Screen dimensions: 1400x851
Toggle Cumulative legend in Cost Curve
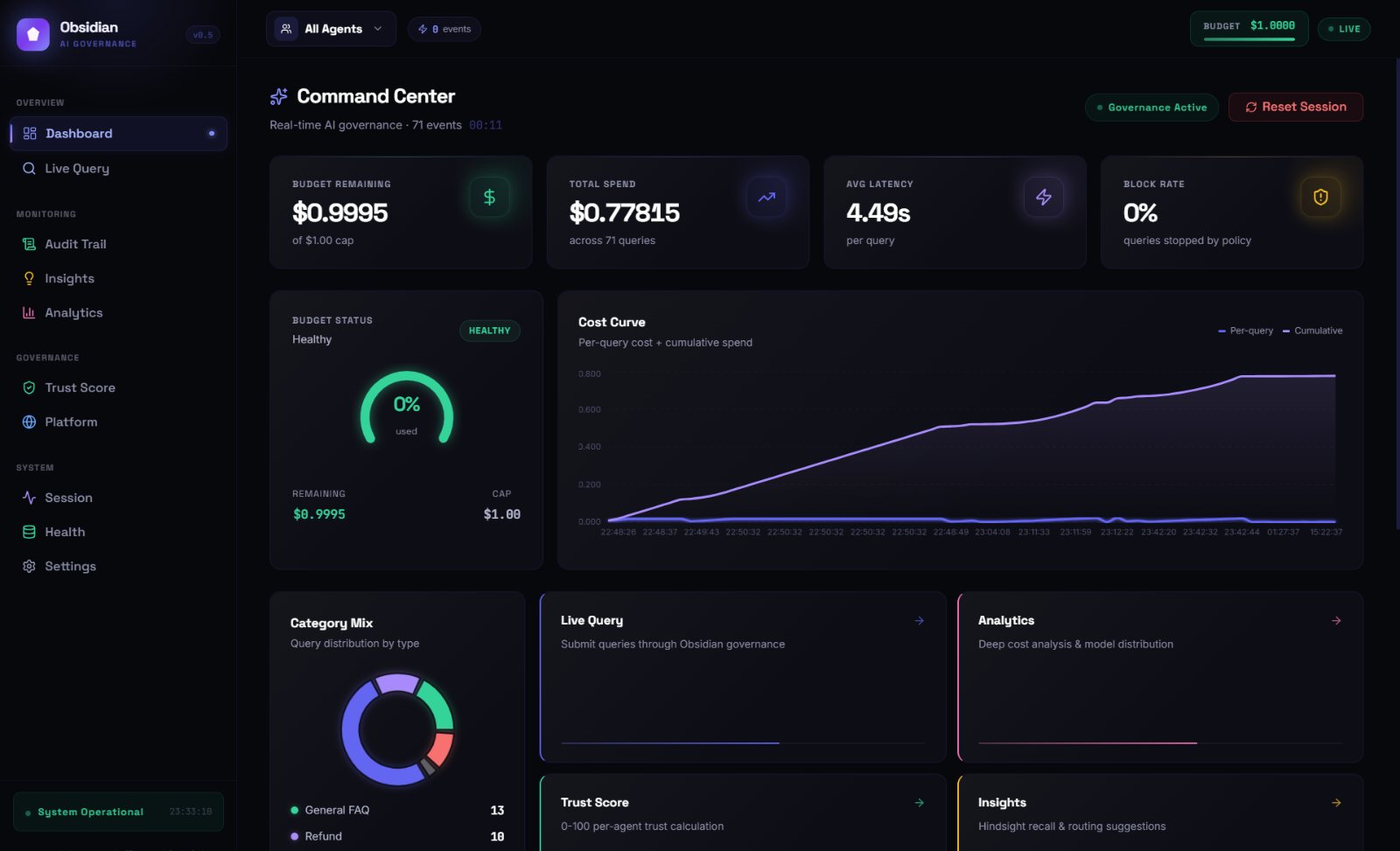[1312, 331]
